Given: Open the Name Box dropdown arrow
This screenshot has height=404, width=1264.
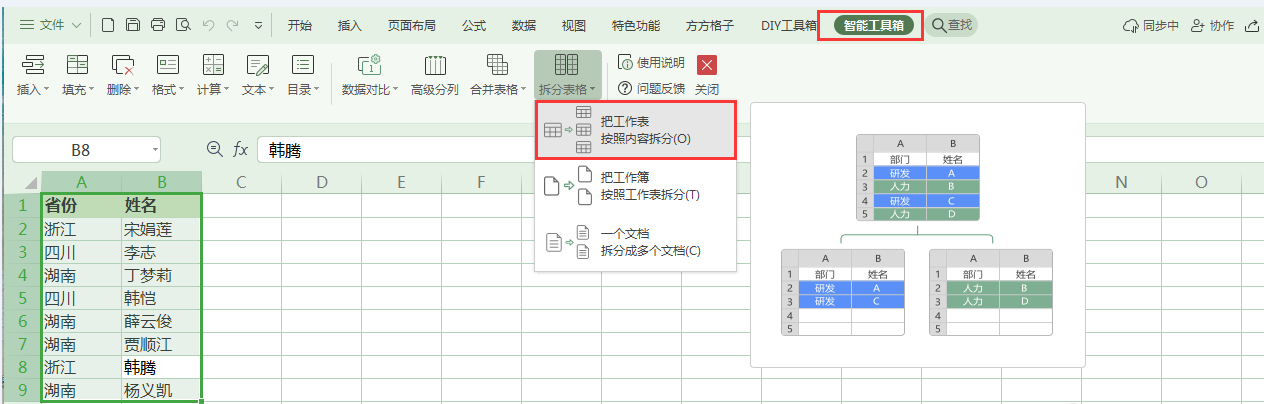Looking at the screenshot, I should pyautogui.click(x=155, y=150).
